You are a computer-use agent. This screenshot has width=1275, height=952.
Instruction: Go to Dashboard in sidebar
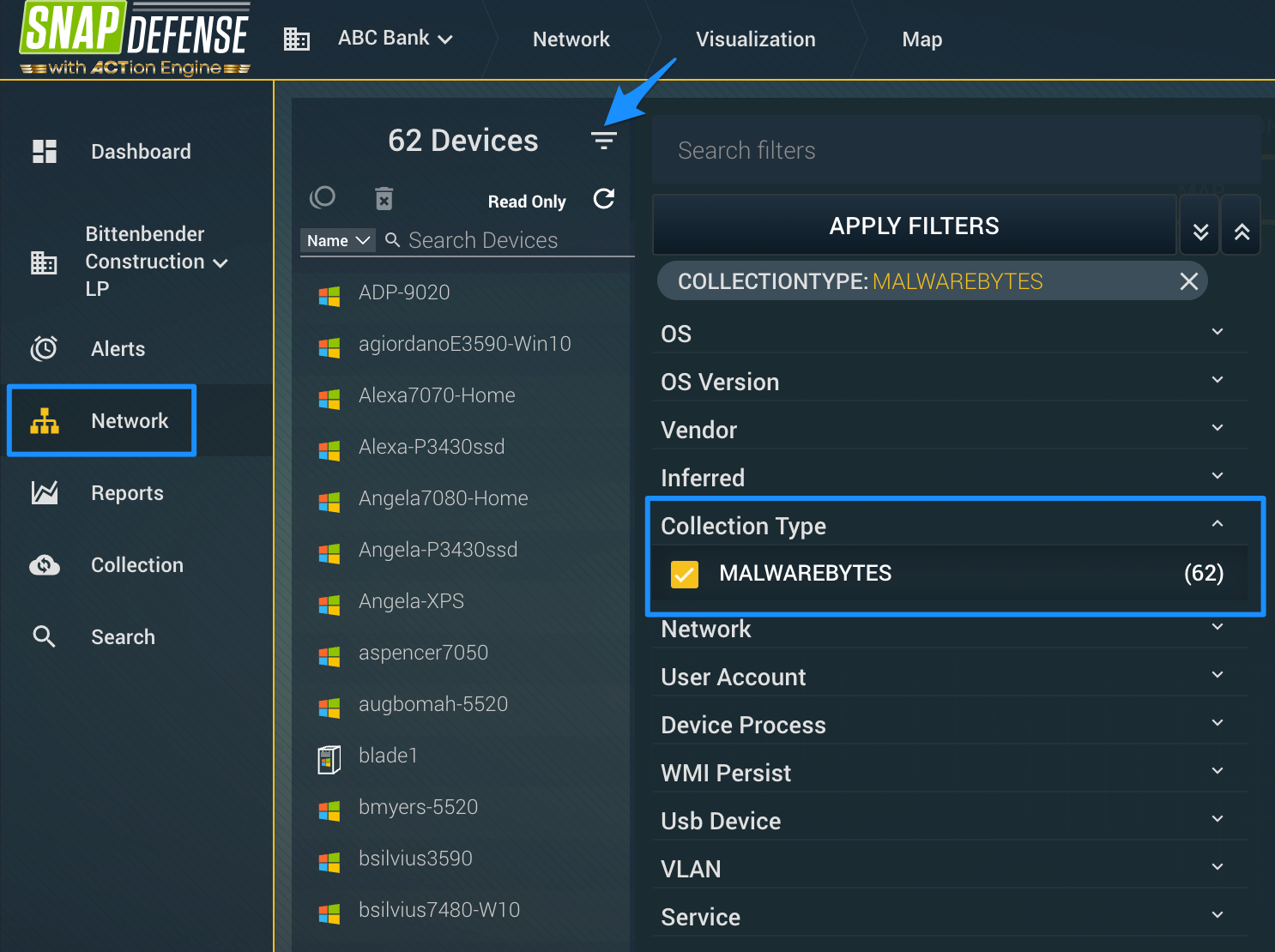141,152
